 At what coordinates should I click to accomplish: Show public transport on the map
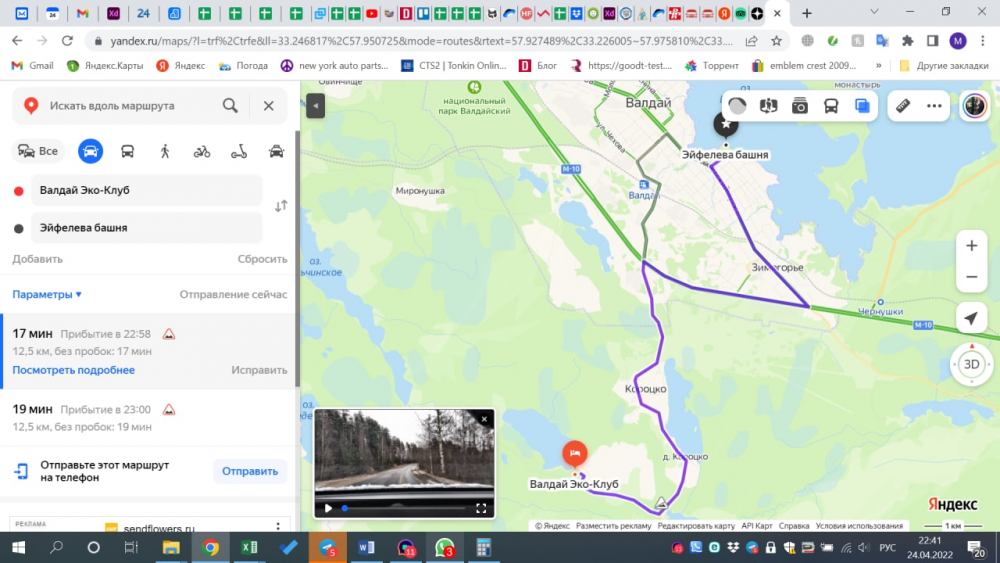click(x=831, y=106)
